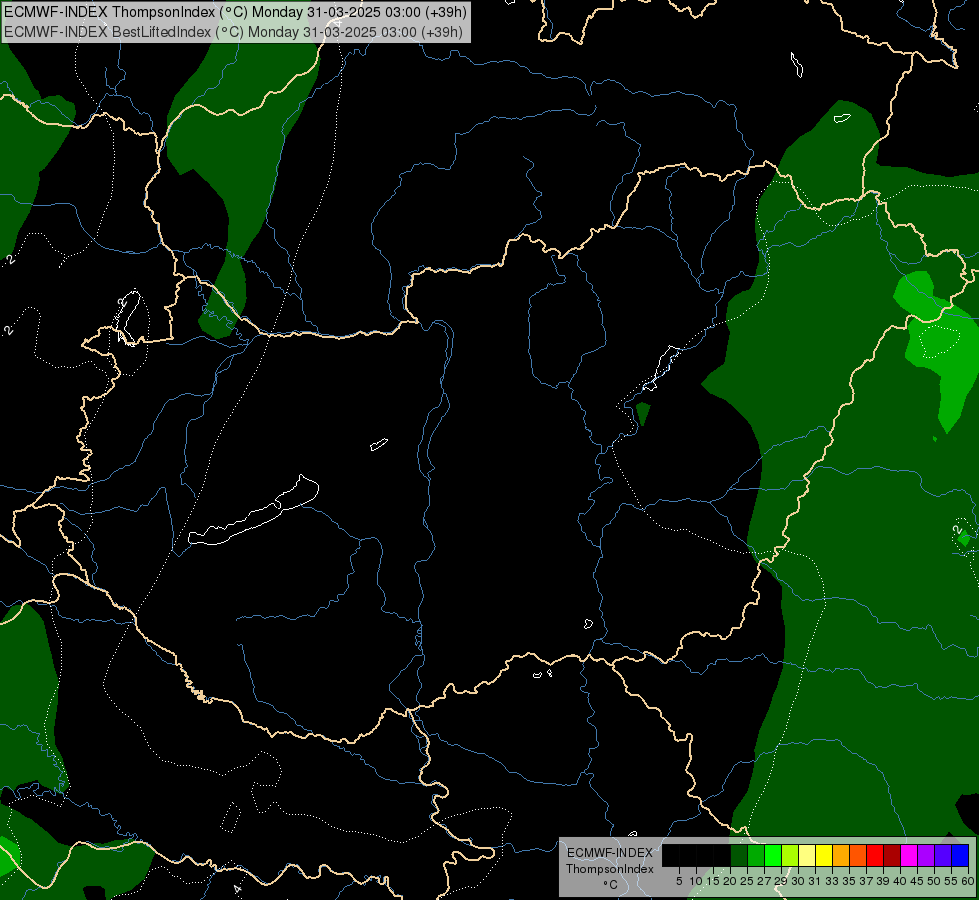This screenshot has height=900, width=979.
Task: Click the bright green 27–29 legend swatch
Action: pyautogui.click(x=774, y=856)
